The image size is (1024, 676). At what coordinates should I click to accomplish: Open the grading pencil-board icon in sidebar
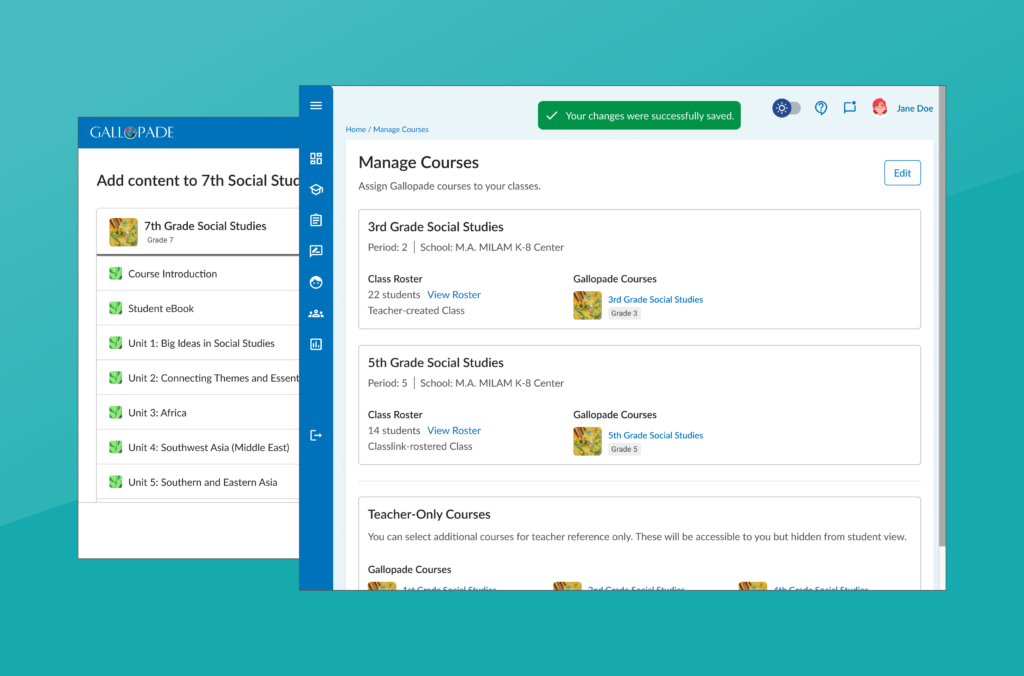316,251
